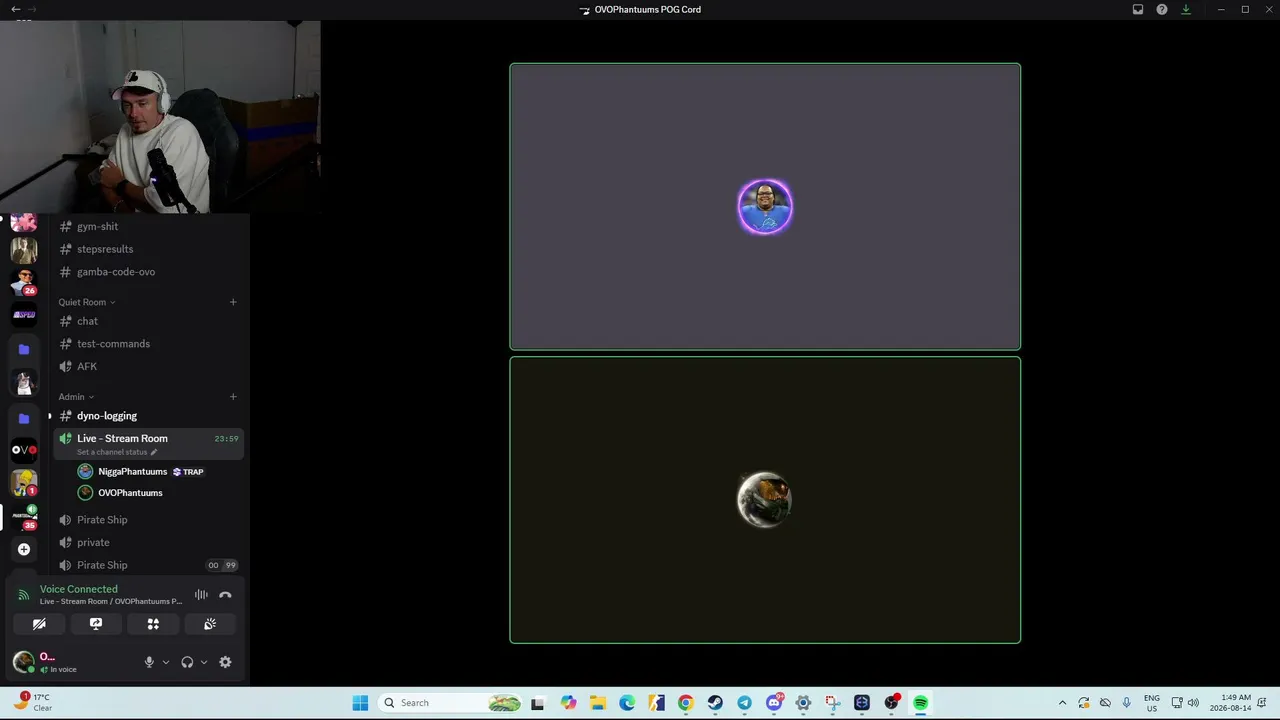
Task: Open Spotify from the taskbar
Action: tap(920, 703)
